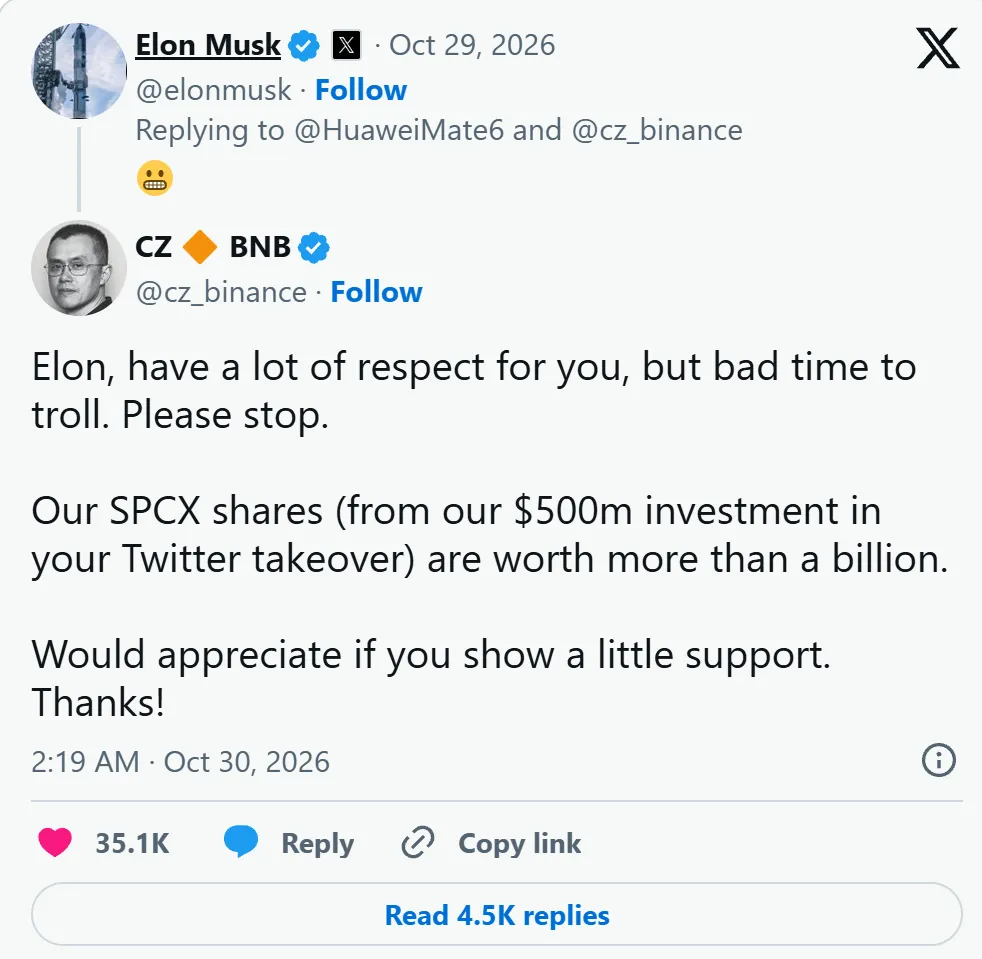Click the copy link chain icon
Screen dimensions: 982x959
pos(418,842)
